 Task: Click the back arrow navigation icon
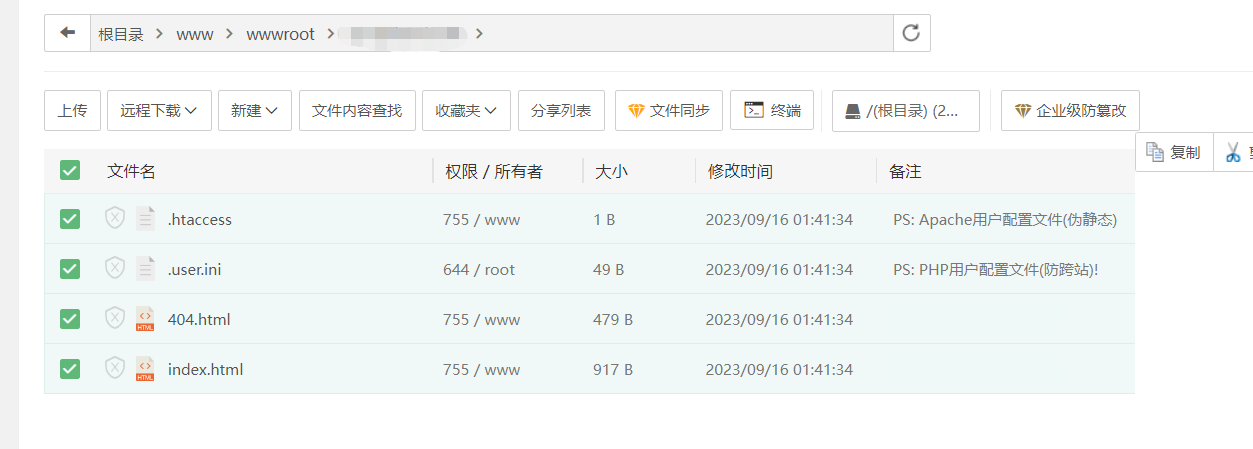point(67,33)
